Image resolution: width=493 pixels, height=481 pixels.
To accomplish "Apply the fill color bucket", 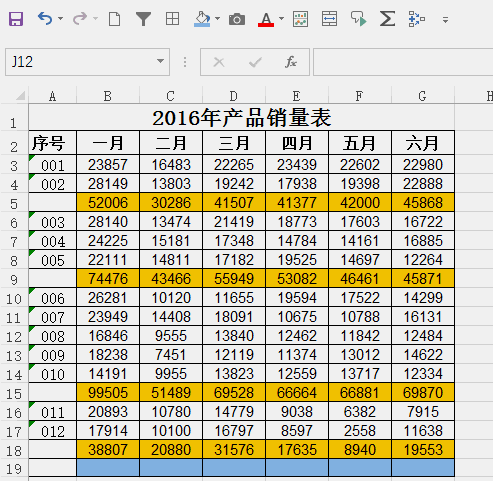I will click(202, 19).
